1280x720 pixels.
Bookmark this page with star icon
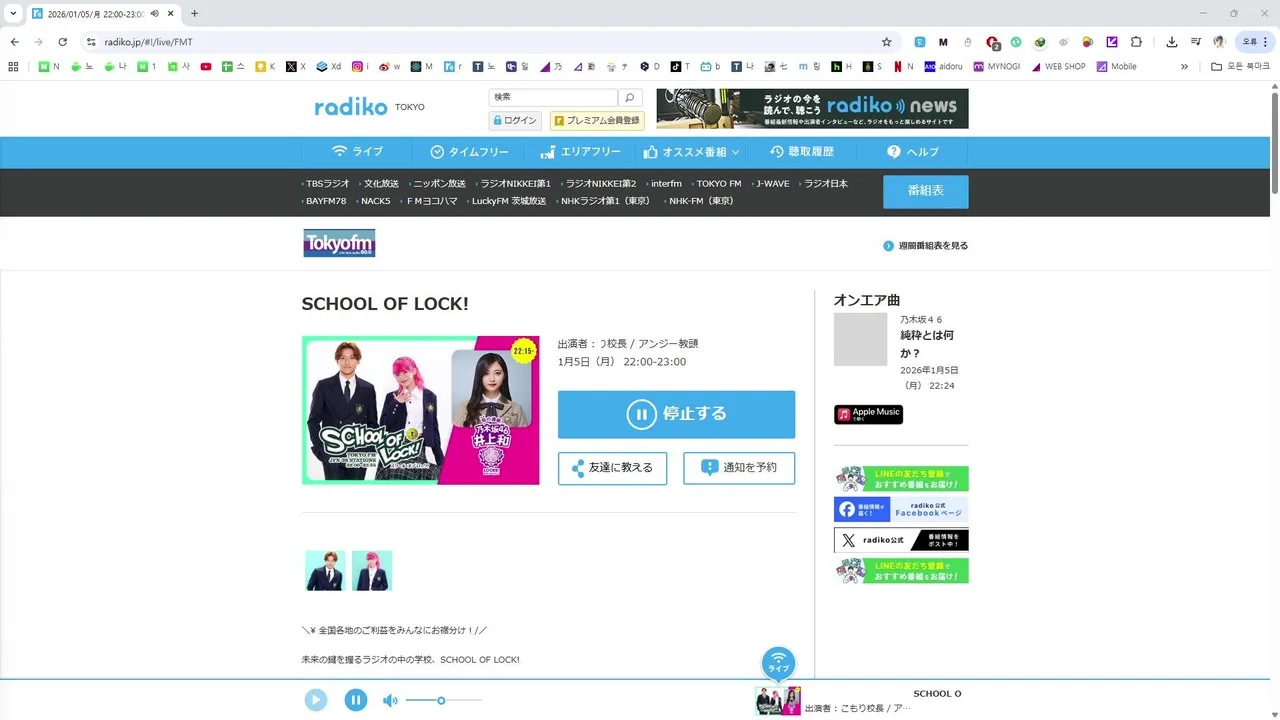point(886,42)
